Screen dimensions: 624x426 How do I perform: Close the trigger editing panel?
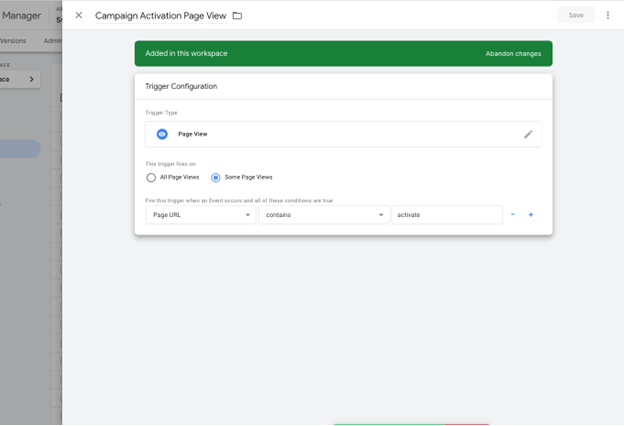click(x=79, y=15)
